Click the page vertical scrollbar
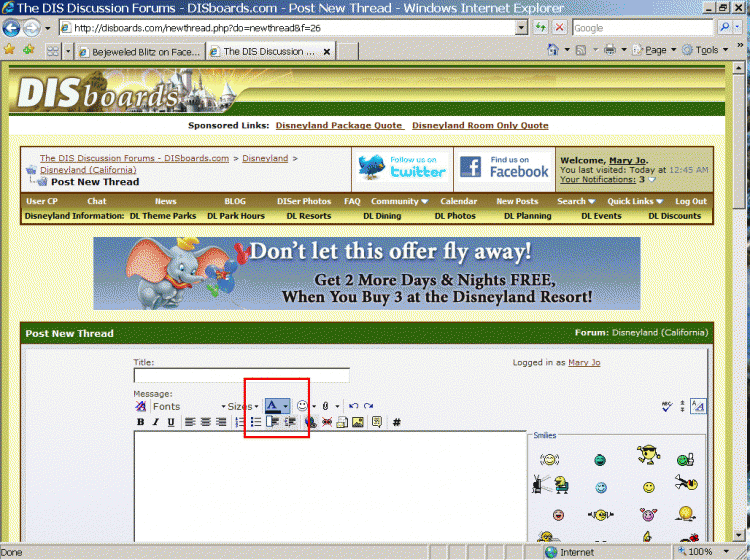750x560 pixels. click(x=738, y=301)
